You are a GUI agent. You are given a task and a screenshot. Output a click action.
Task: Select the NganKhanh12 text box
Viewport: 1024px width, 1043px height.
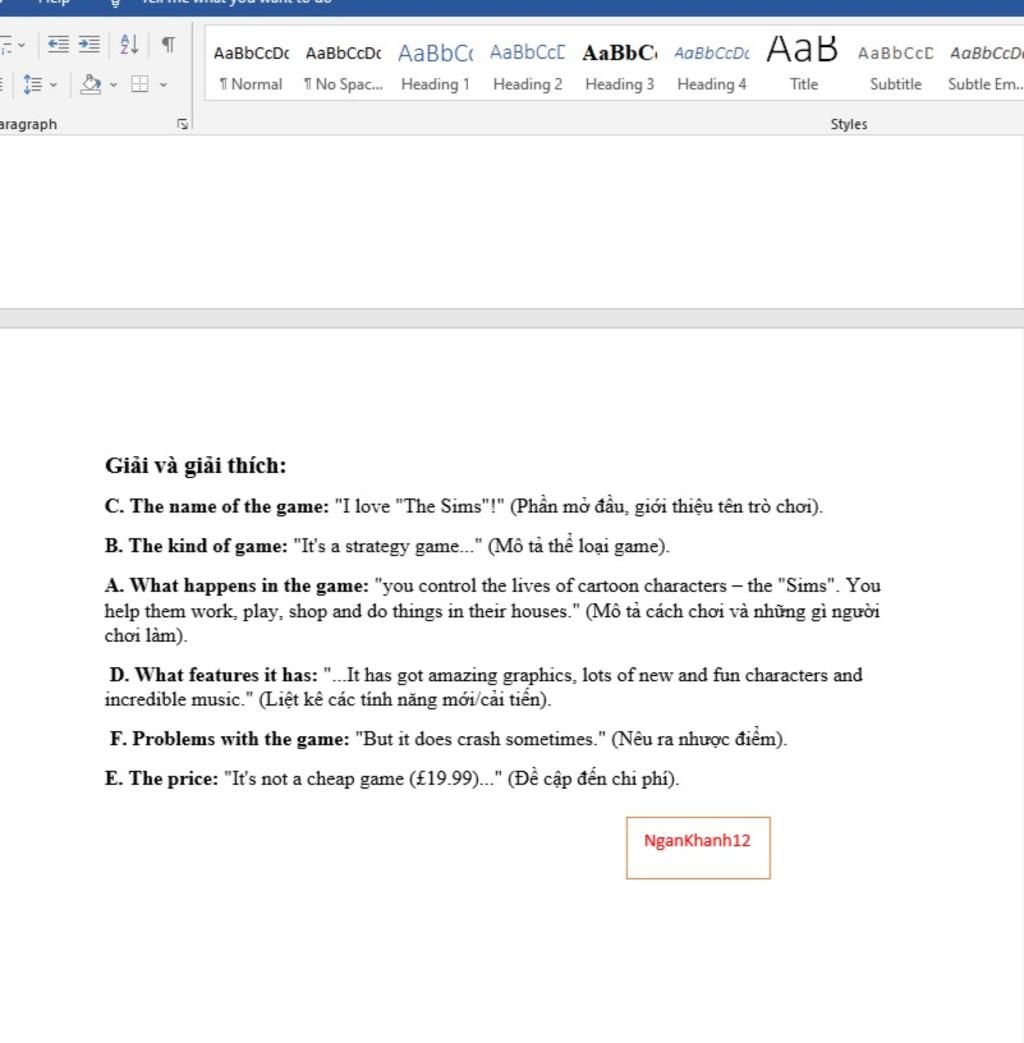(x=698, y=848)
